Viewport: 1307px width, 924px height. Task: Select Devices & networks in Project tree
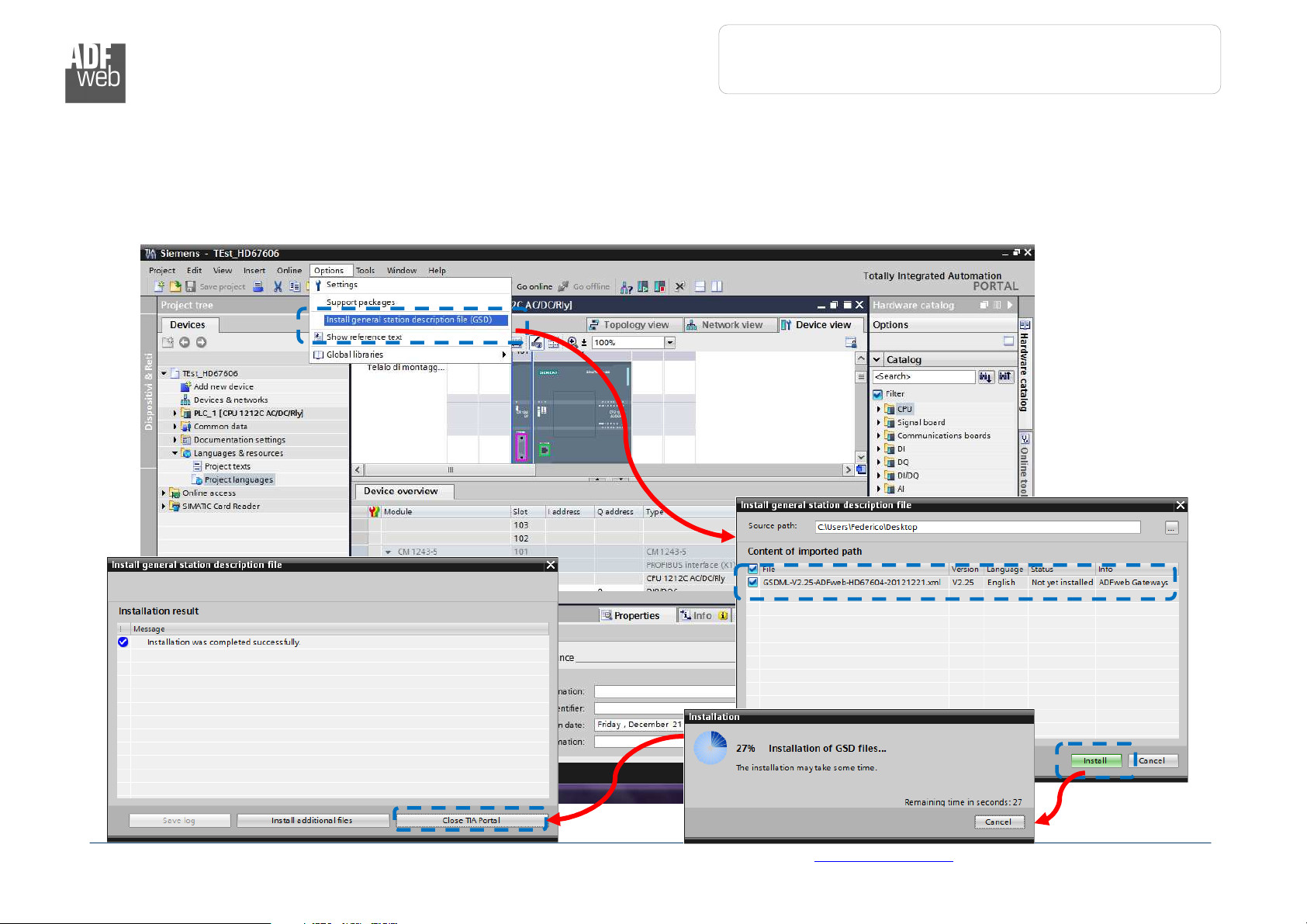230,400
